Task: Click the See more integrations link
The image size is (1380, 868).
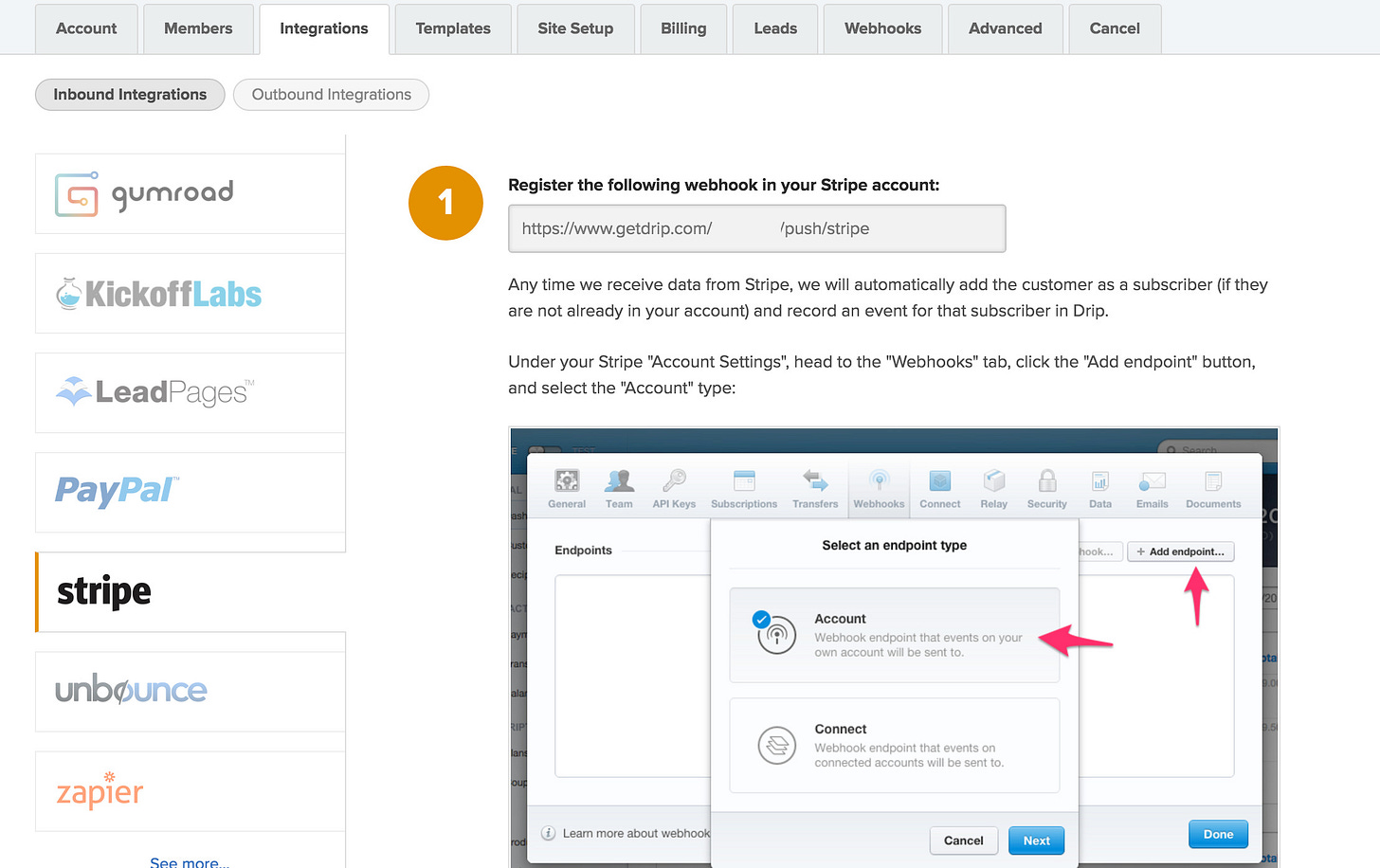Action: (190, 860)
